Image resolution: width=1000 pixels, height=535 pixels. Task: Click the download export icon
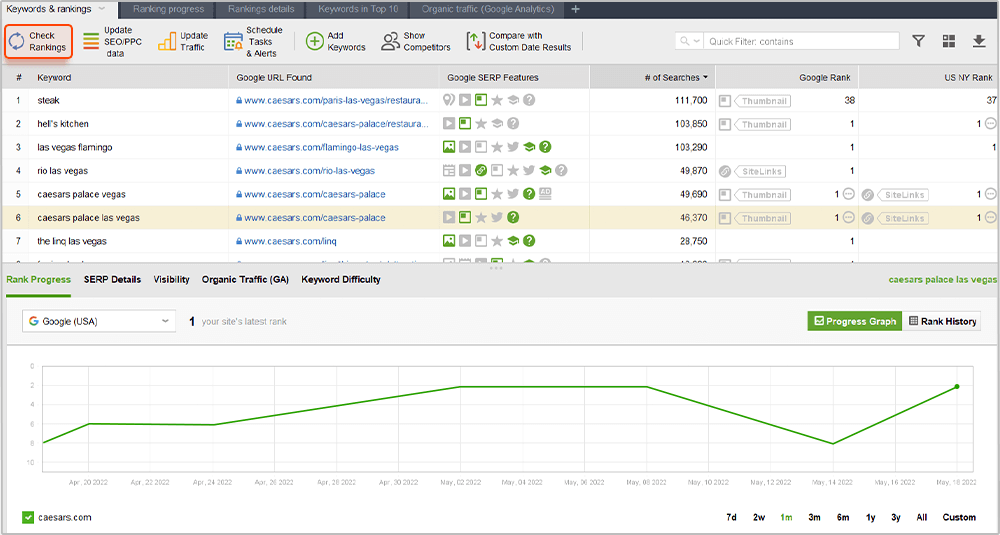(979, 41)
